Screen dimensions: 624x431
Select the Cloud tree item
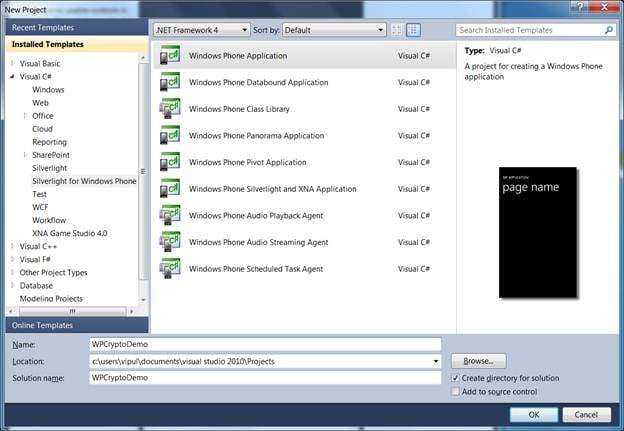(42, 129)
